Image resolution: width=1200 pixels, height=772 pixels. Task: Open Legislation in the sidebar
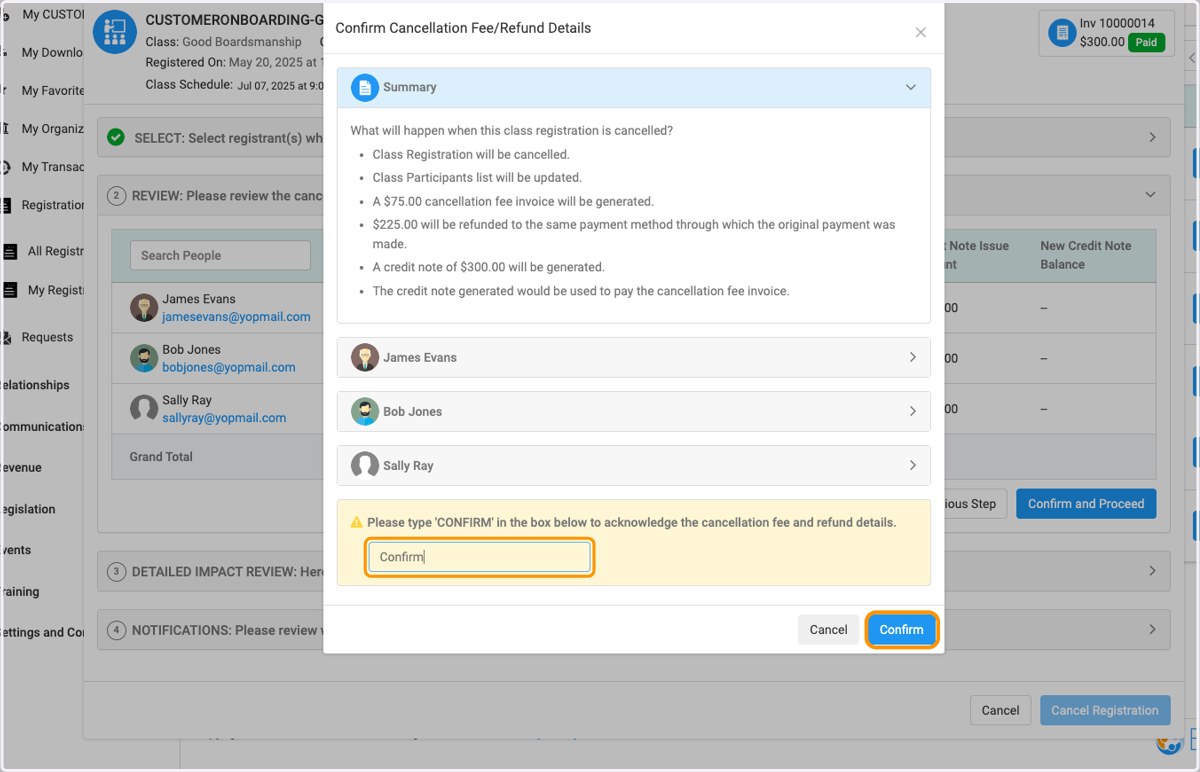click(x=28, y=509)
